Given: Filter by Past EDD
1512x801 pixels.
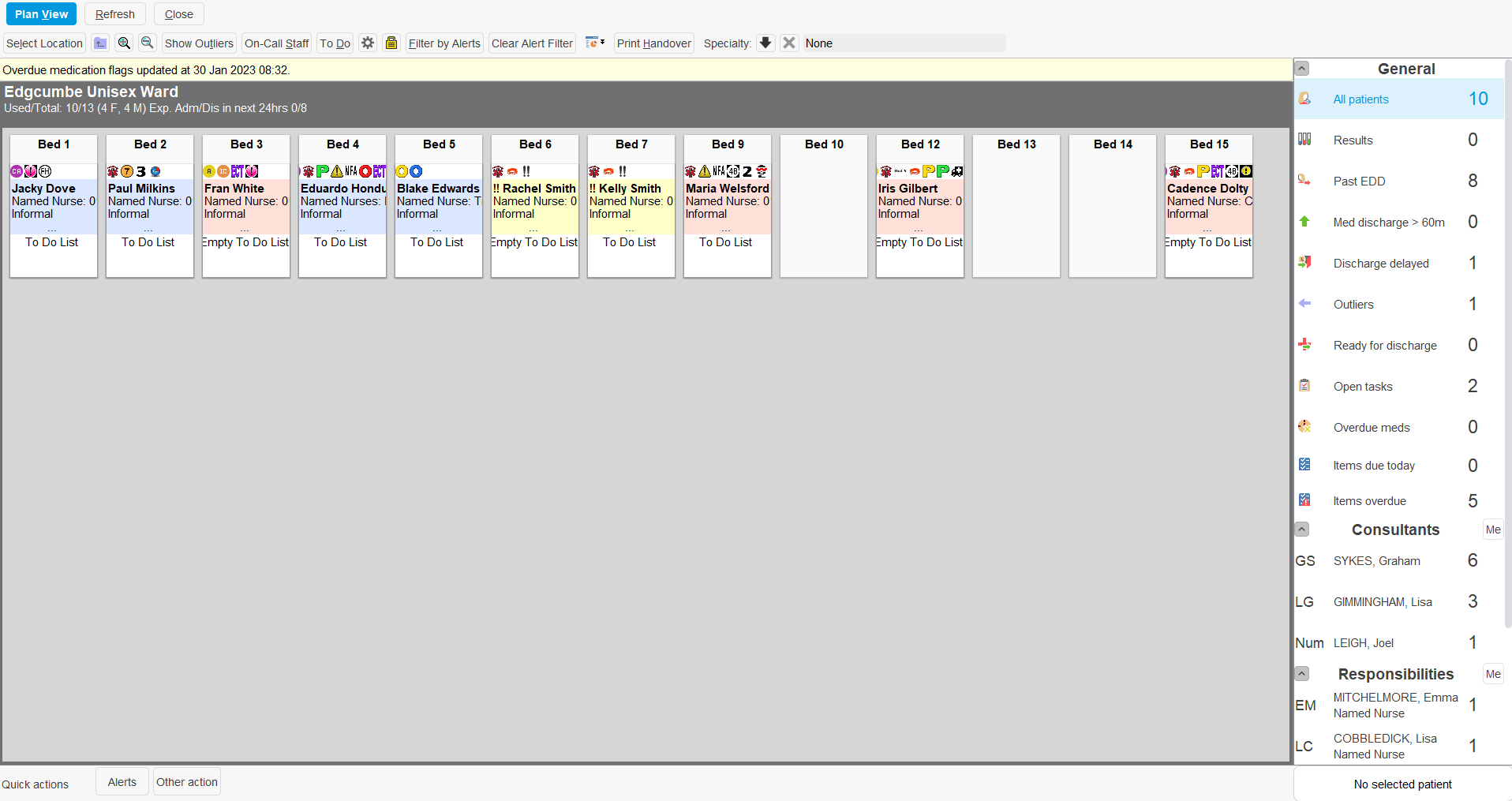Looking at the screenshot, I should [x=1398, y=182].
